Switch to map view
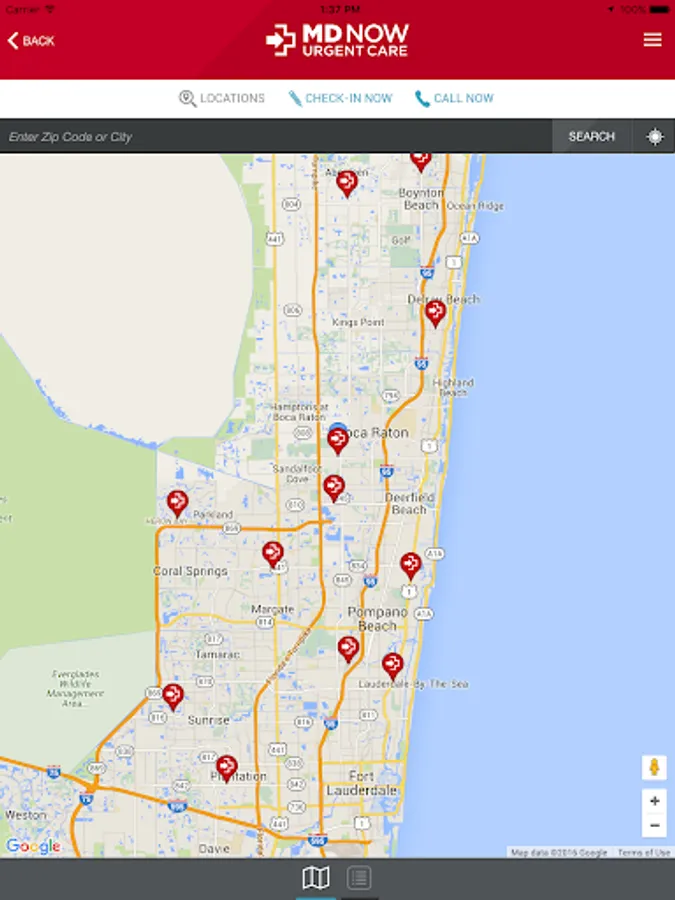Viewport: 675px width, 900px height. pyautogui.click(x=316, y=878)
